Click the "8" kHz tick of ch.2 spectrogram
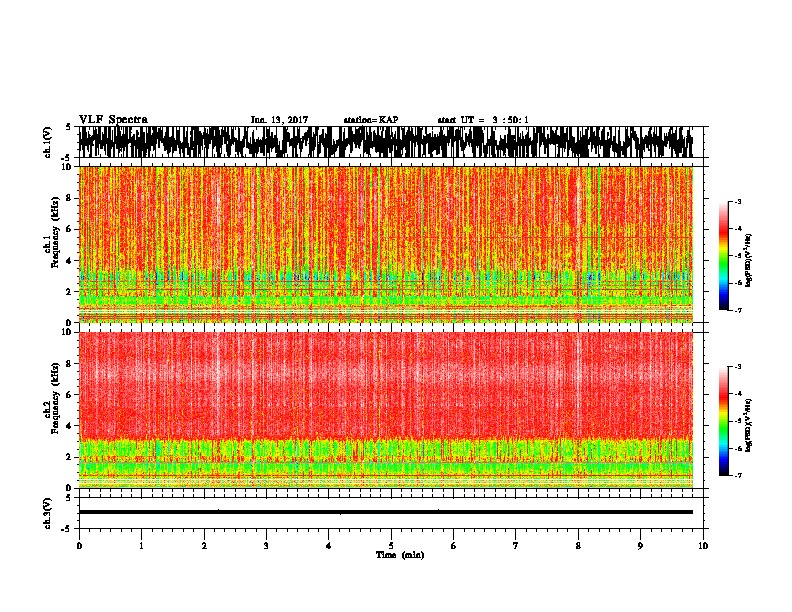792x612 pixels. pos(70,363)
